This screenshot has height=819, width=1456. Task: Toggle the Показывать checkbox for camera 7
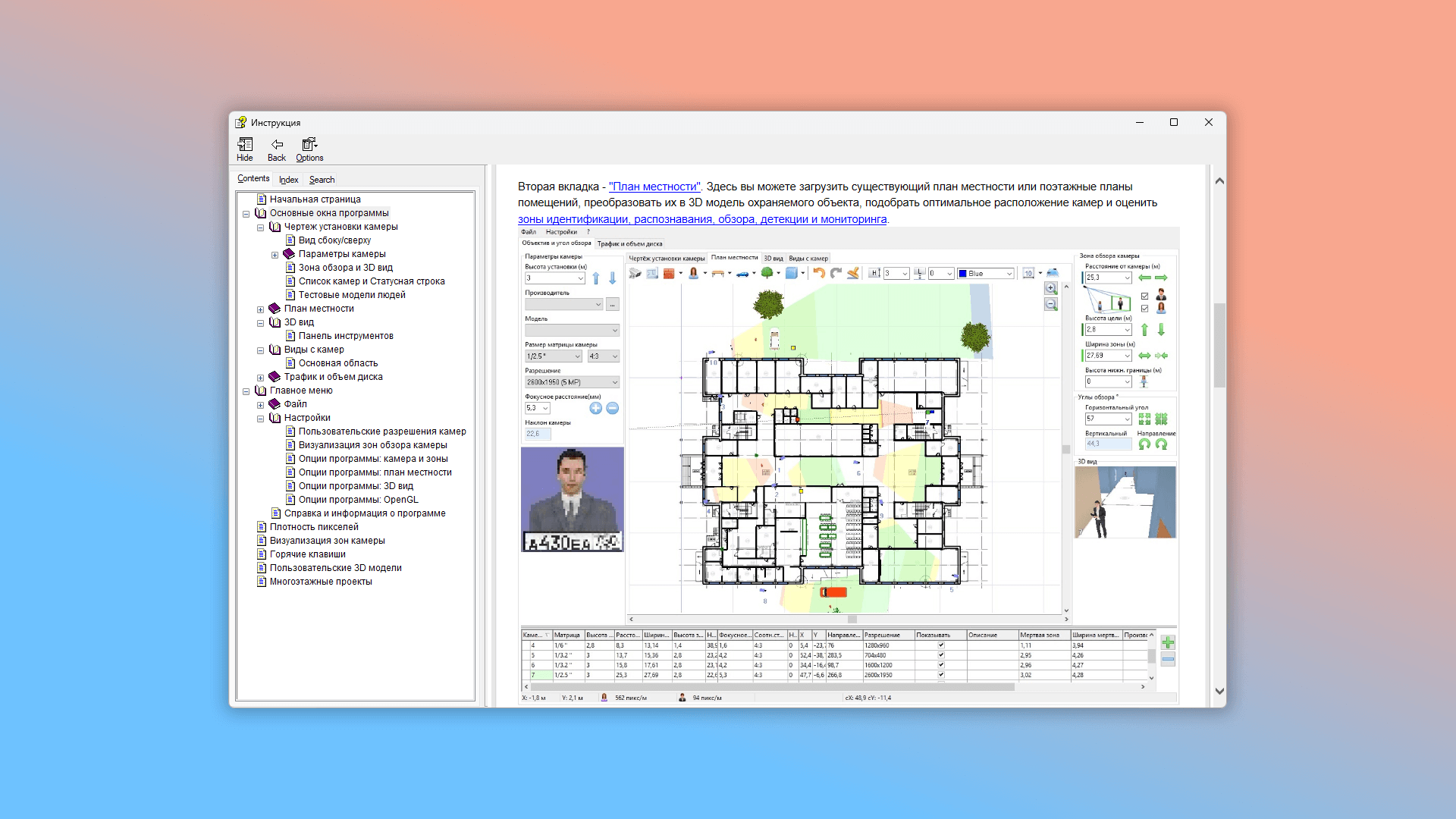click(x=941, y=675)
